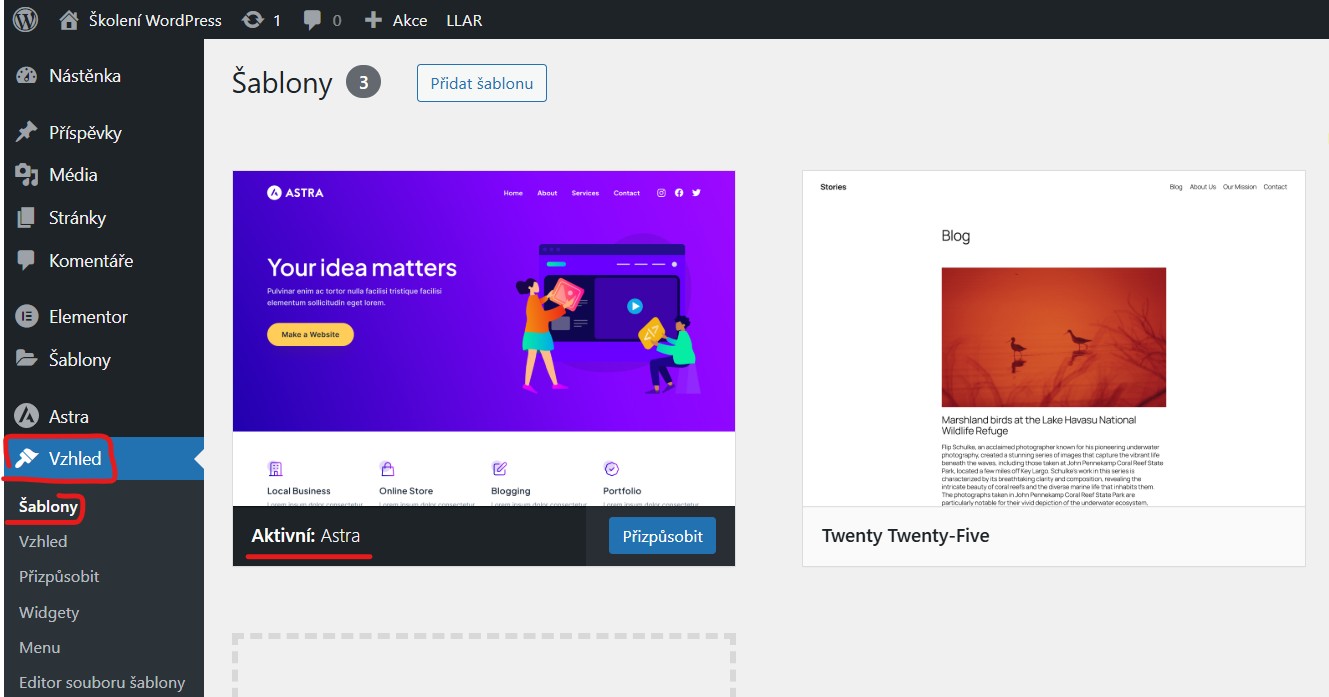Viewport: 1329px width, 697px height.
Task: Open Menu submenu under Vzhled
Action: pyautogui.click(x=39, y=648)
